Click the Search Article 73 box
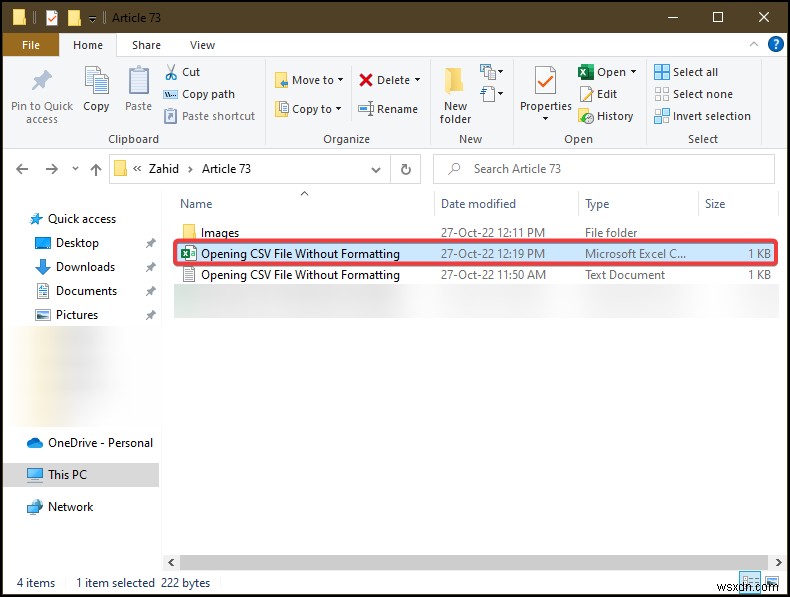This screenshot has height=597, width=790. click(x=604, y=169)
